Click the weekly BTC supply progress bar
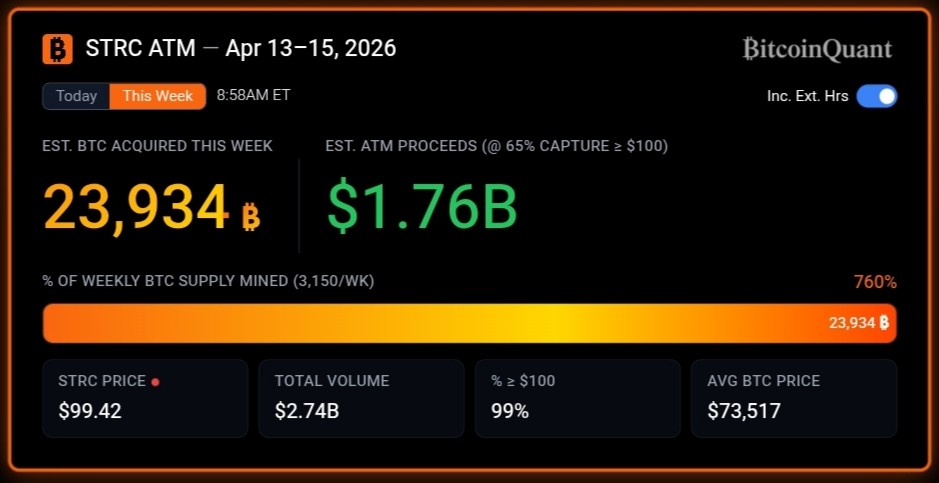 click(x=469, y=323)
